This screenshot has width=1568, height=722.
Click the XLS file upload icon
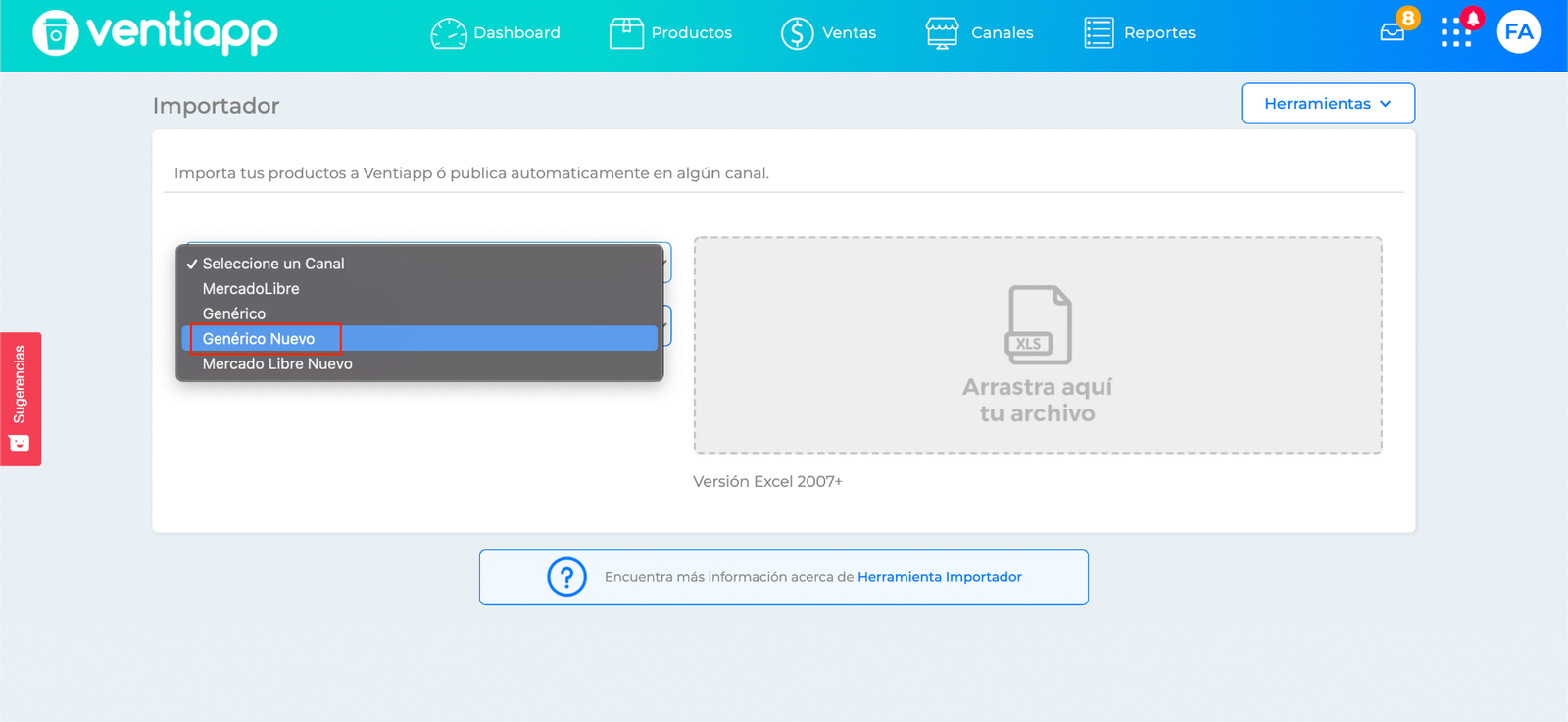pyautogui.click(x=1038, y=325)
